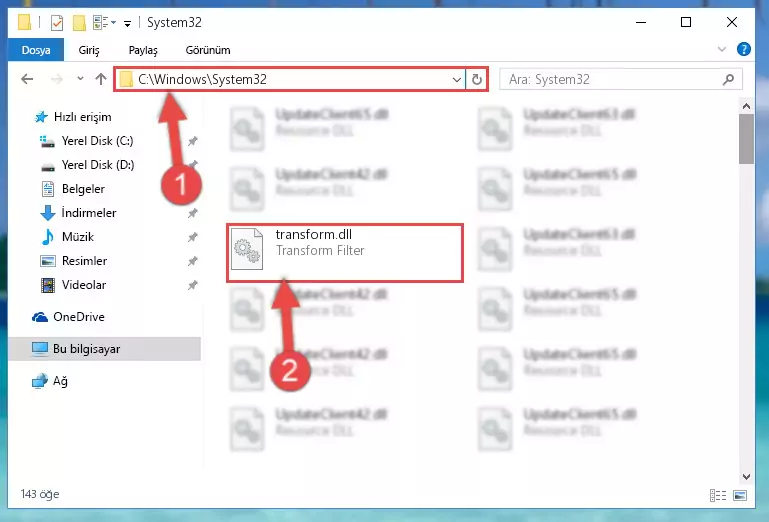This screenshot has height=522, width=769.
Task: Open the blue Help icon
Action: click(x=743, y=49)
